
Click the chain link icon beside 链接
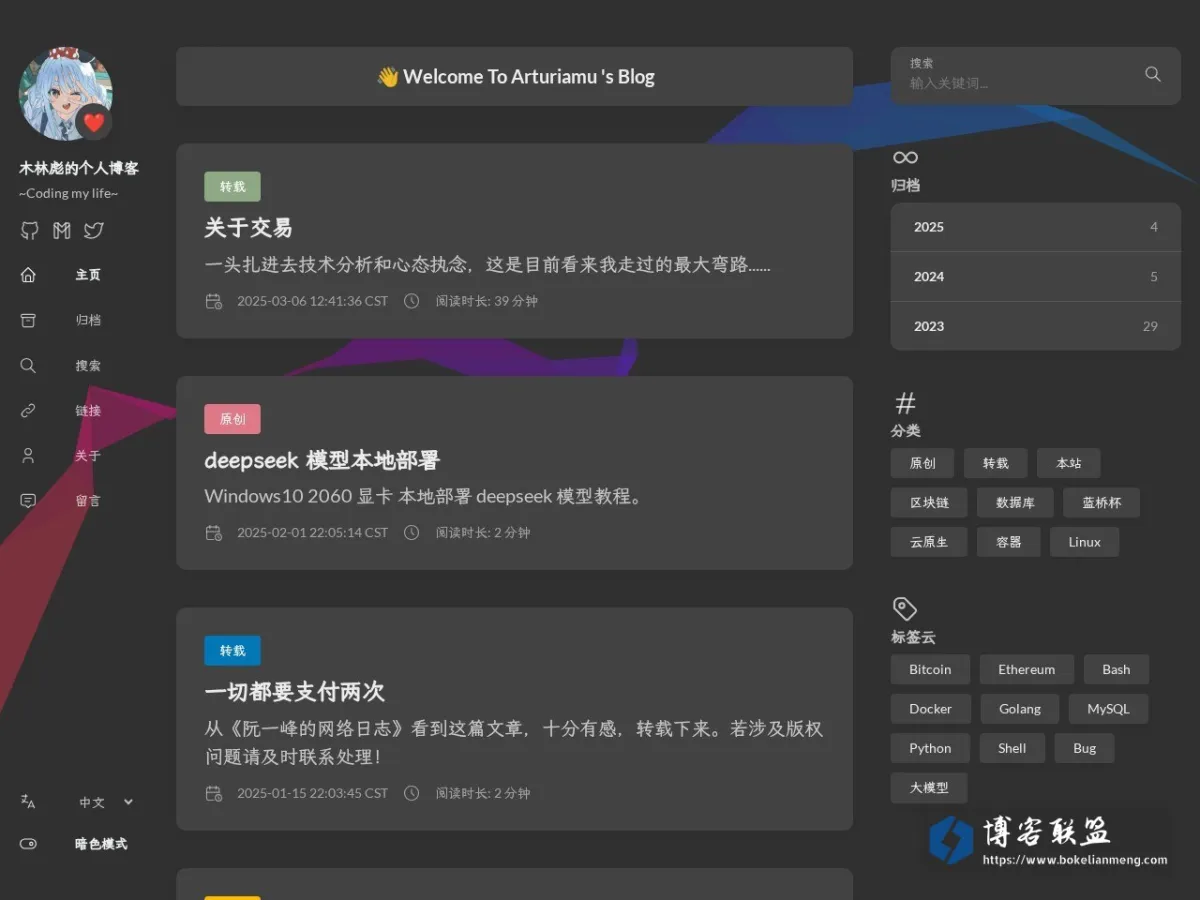(x=28, y=410)
